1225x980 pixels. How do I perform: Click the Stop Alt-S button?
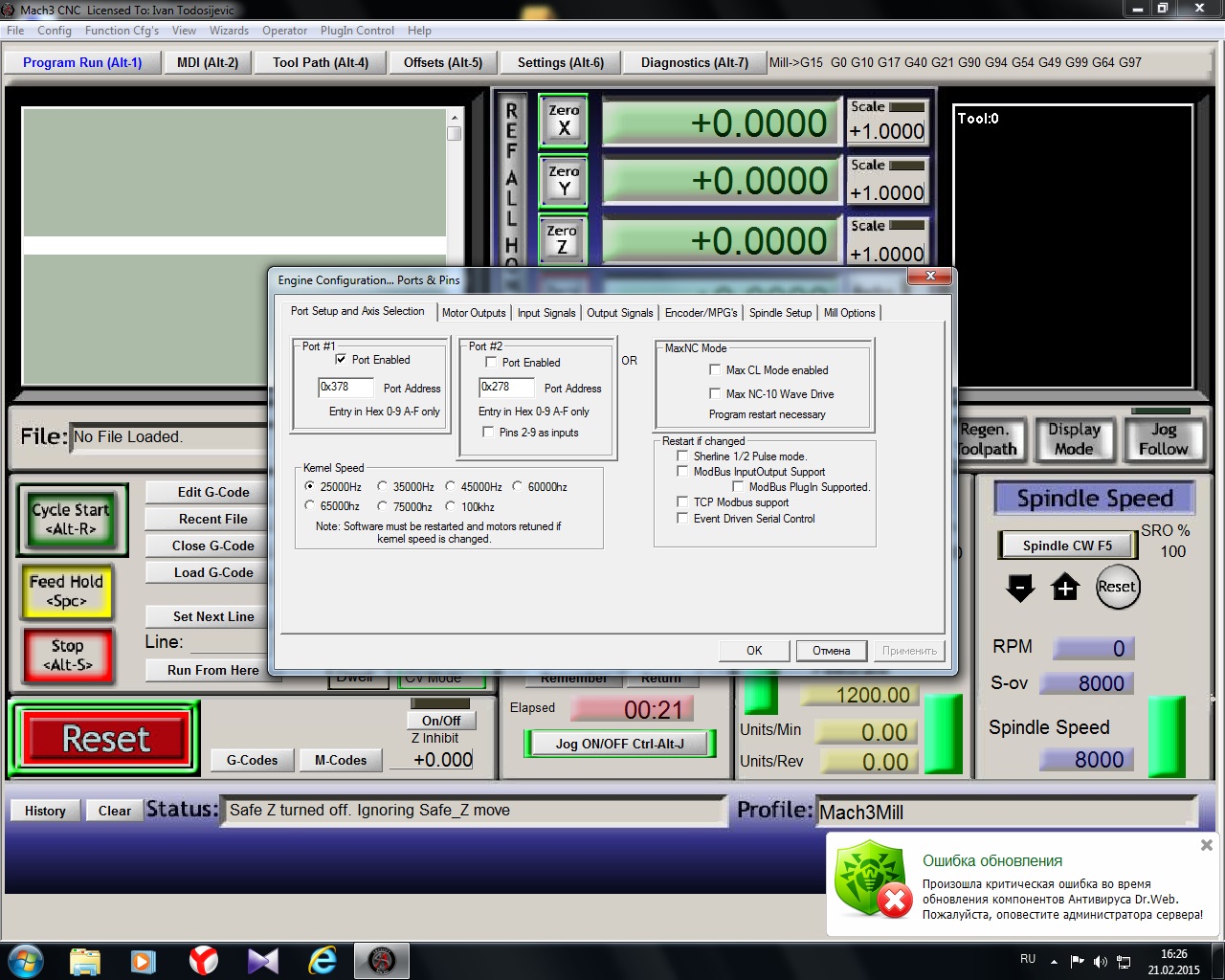[67, 656]
